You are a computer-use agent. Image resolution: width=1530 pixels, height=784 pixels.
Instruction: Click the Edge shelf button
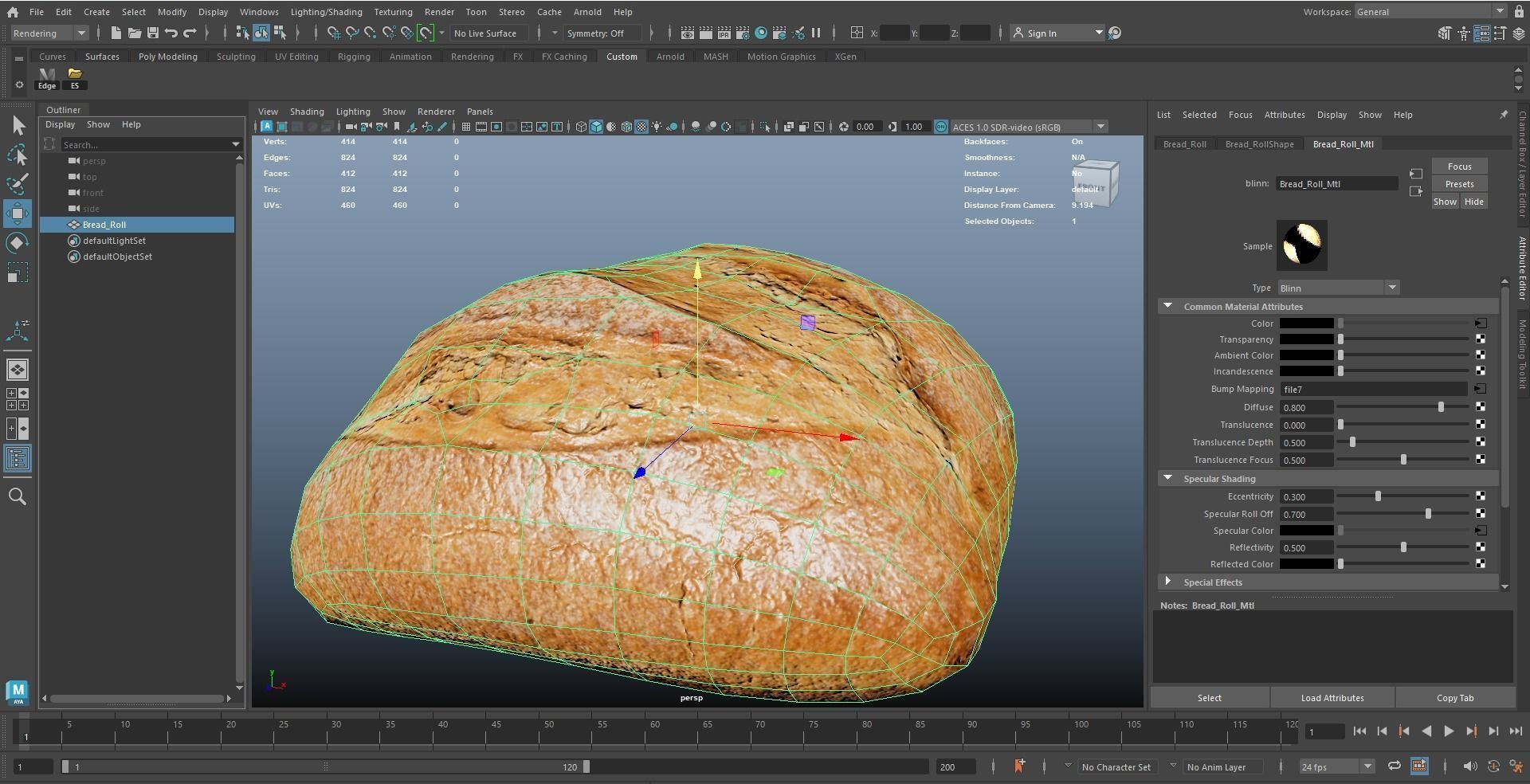pos(47,78)
